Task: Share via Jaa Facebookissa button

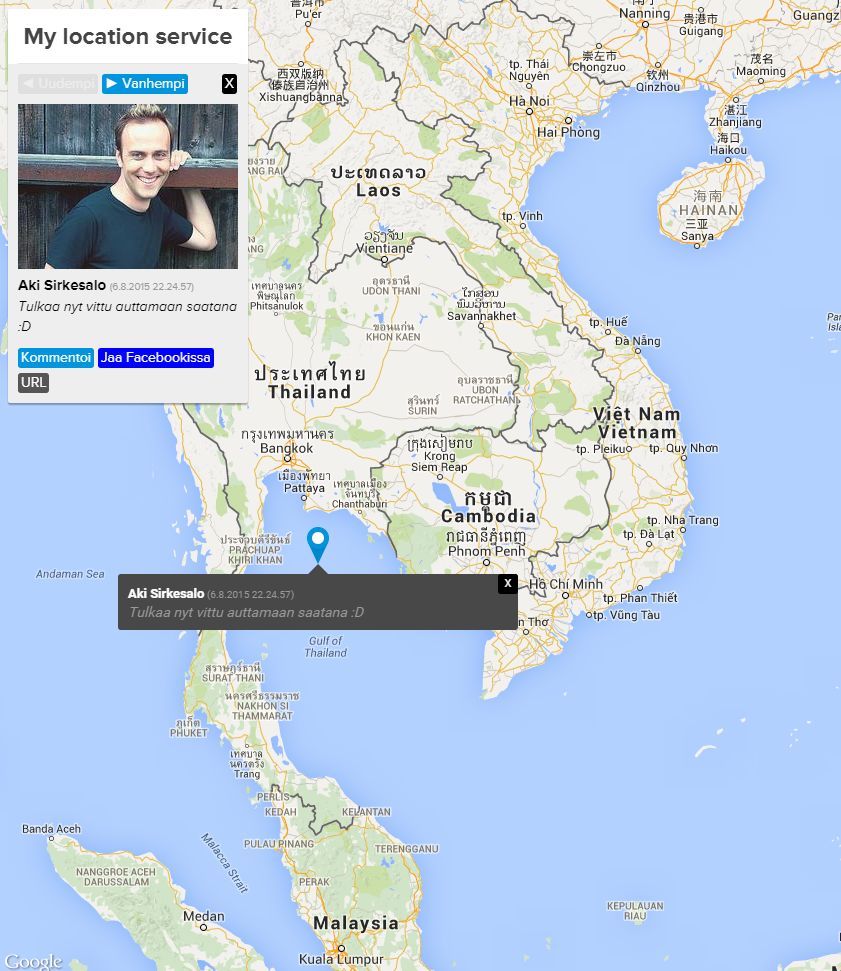Action: pos(155,357)
